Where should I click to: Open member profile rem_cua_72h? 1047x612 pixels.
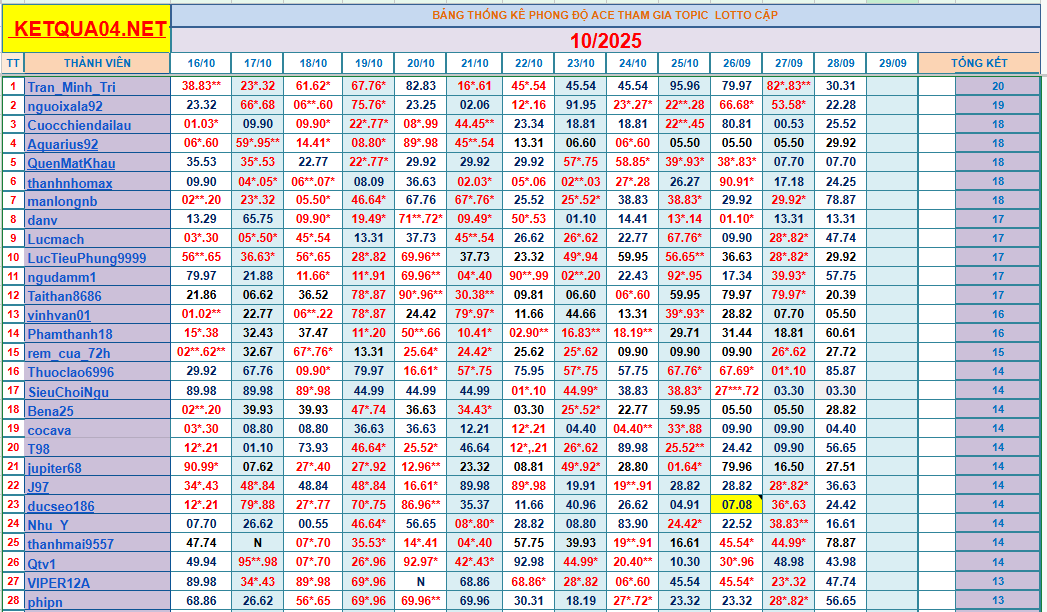69,353
